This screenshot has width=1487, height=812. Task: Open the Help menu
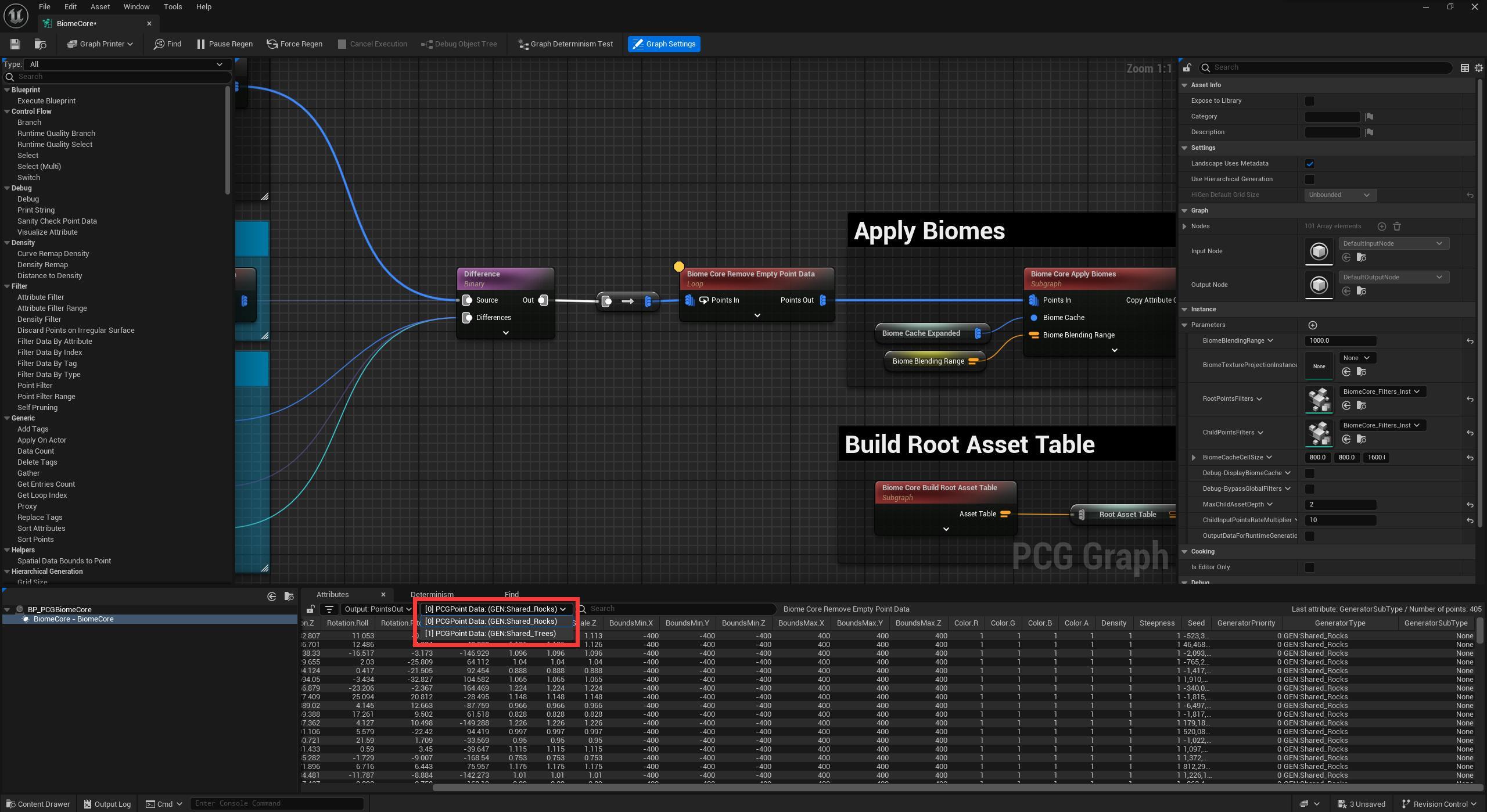pyautogui.click(x=203, y=7)
